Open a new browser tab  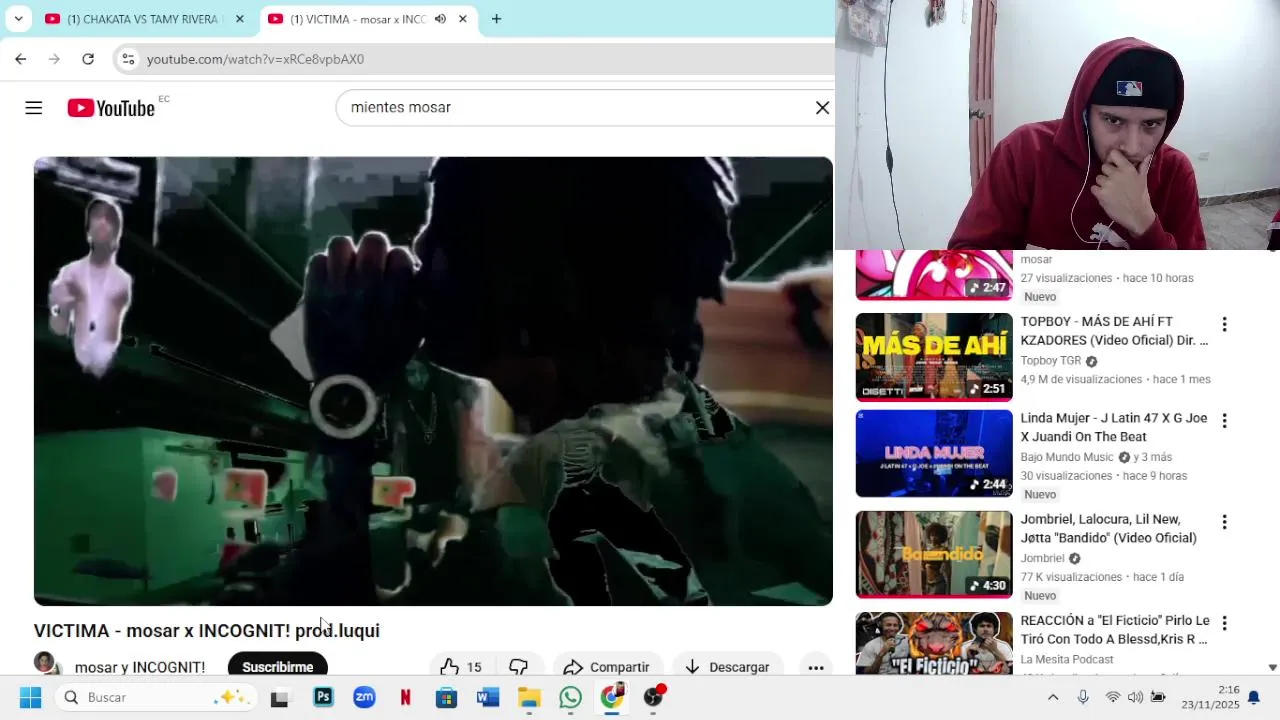coord(496,19)
